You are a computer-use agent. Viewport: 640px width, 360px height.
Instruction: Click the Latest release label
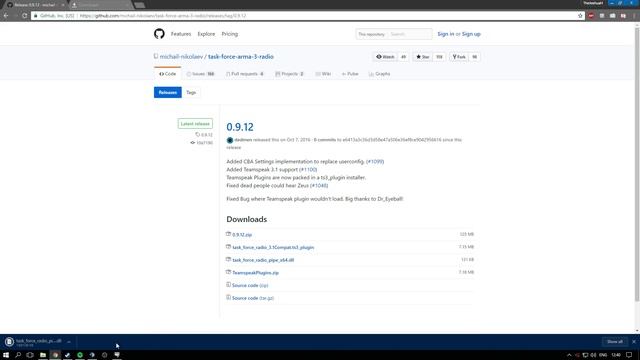(x=195, y=124)
